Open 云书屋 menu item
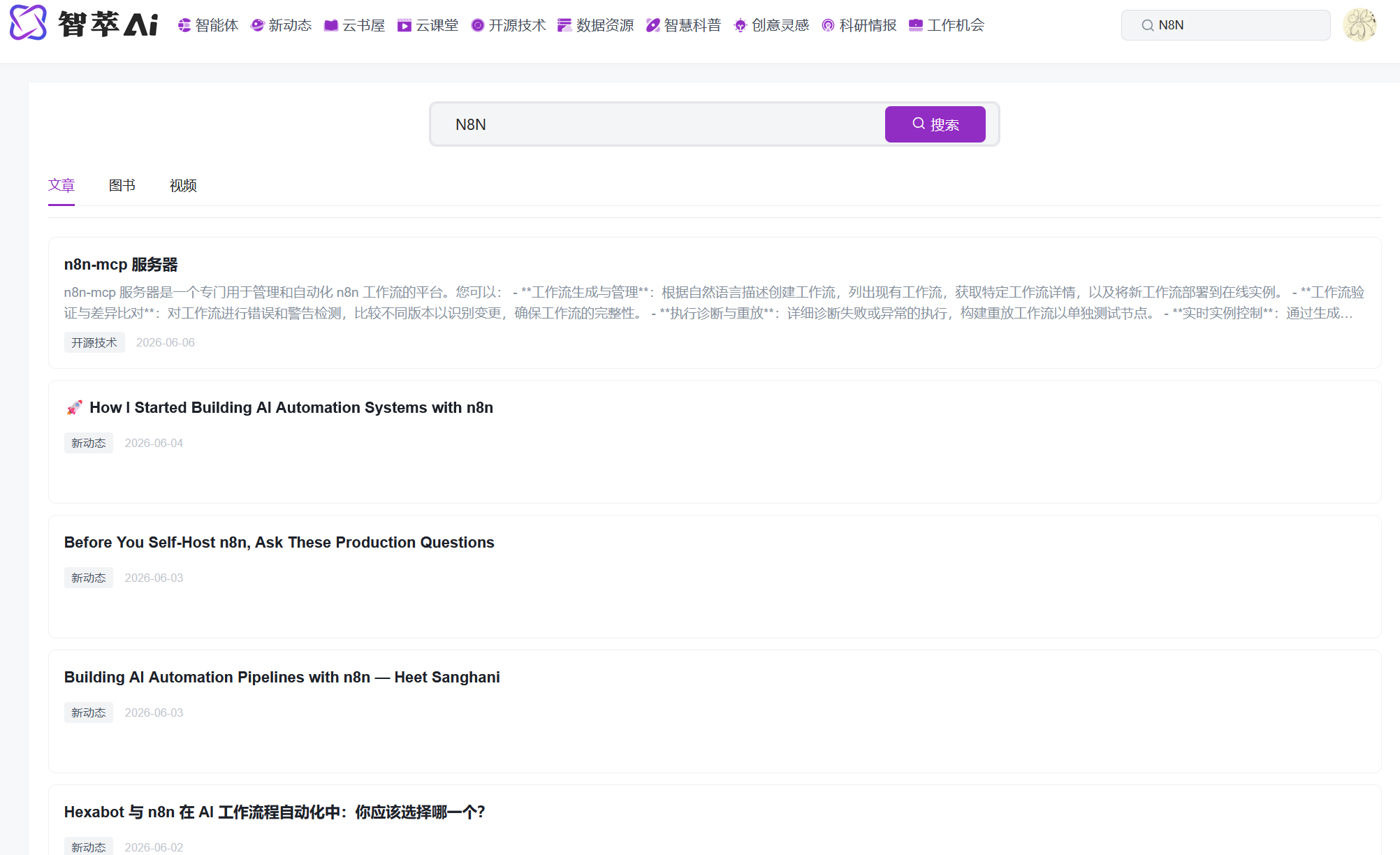Image resolution: width=1400 pixels, height=855 pixels. tap(355, 25)
